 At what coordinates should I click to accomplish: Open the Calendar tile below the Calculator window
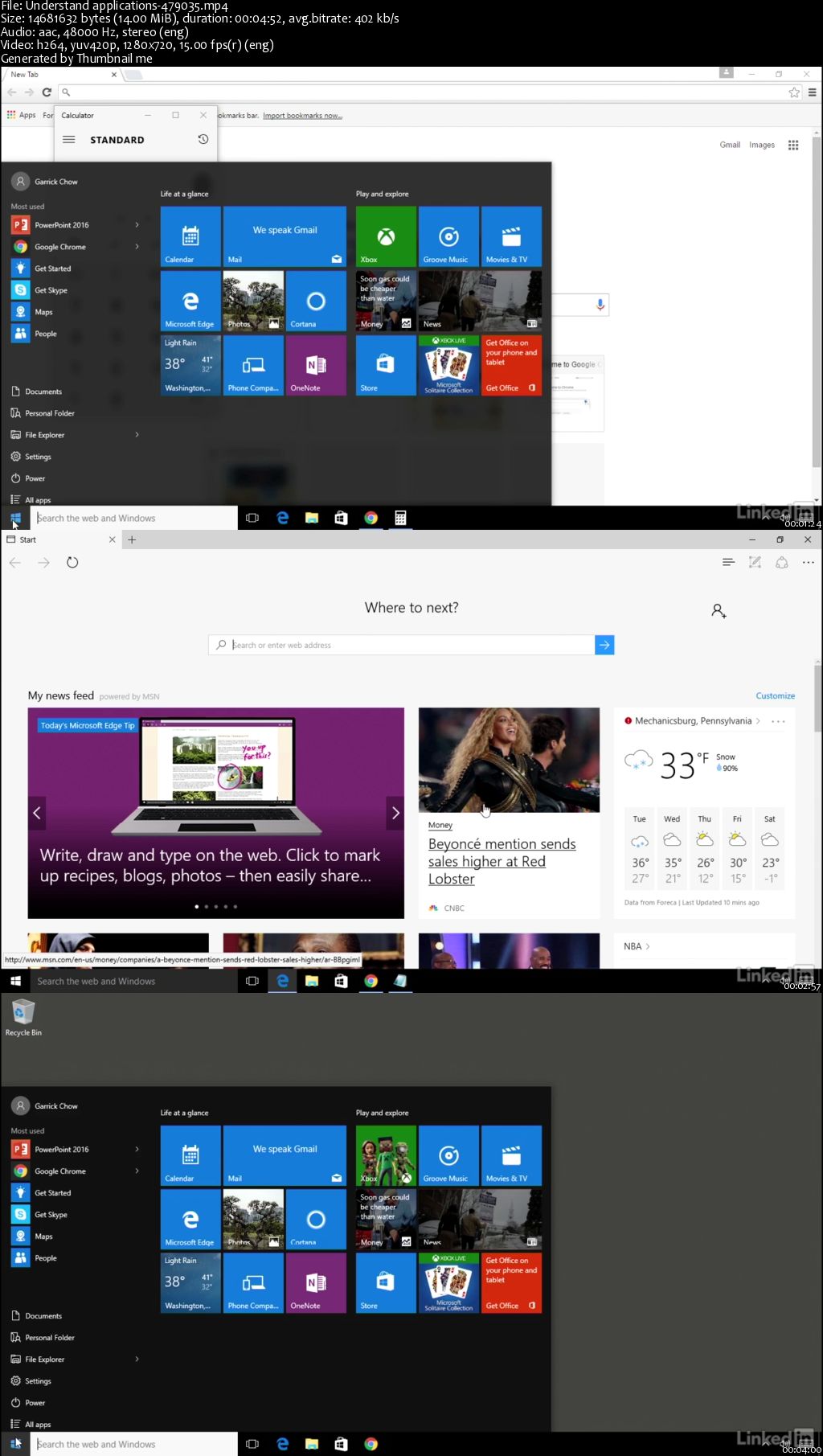click(190, 236)
